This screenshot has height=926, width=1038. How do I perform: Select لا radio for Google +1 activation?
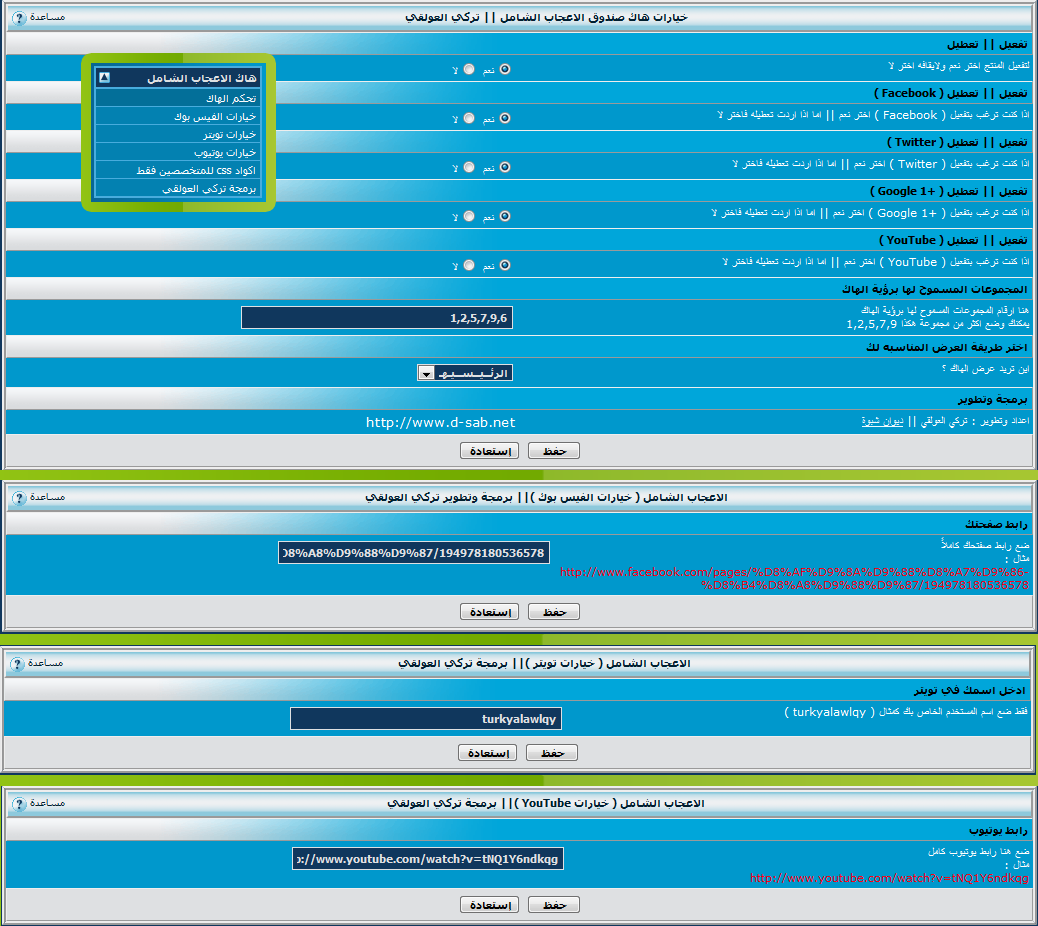(469, 216)
